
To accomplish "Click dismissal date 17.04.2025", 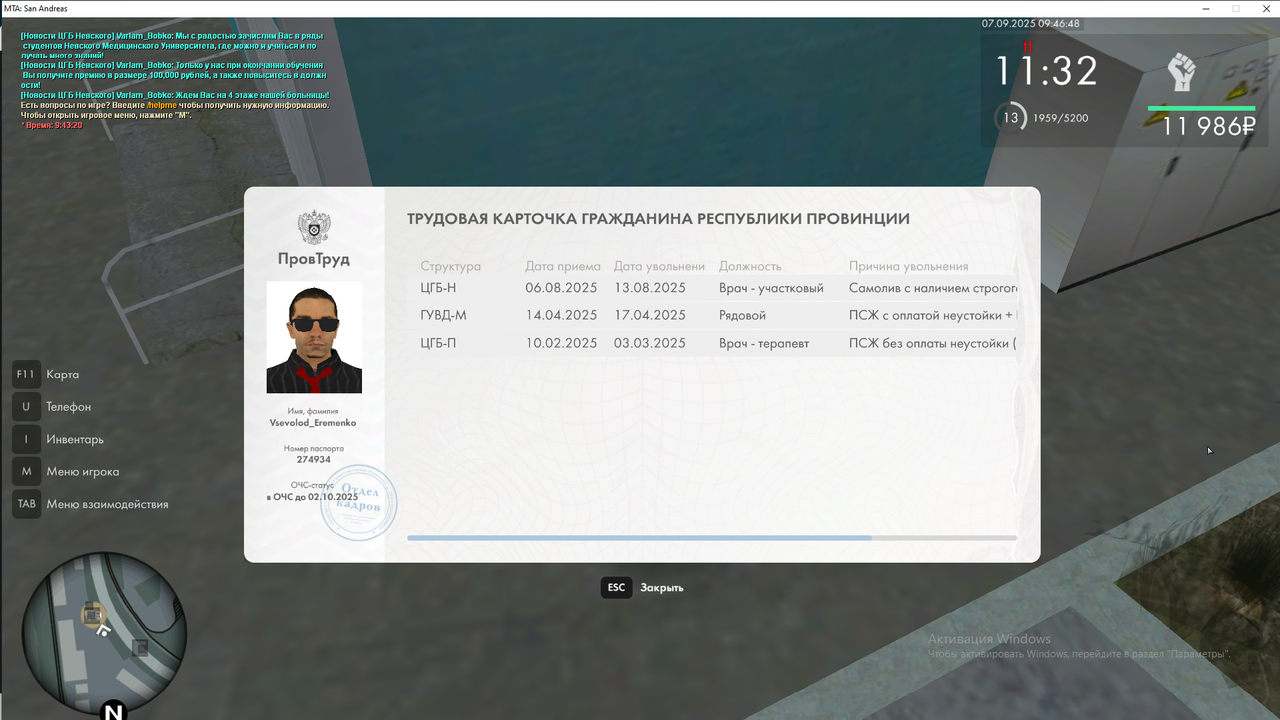I will 650,315.
